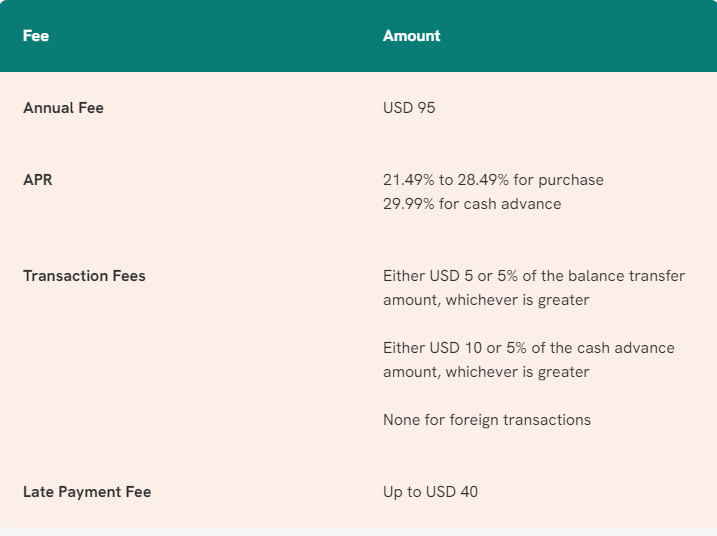The height and width of the screenshot is (536, 717).
Task: Click the Amount column header
Action: tap(412, 36)
